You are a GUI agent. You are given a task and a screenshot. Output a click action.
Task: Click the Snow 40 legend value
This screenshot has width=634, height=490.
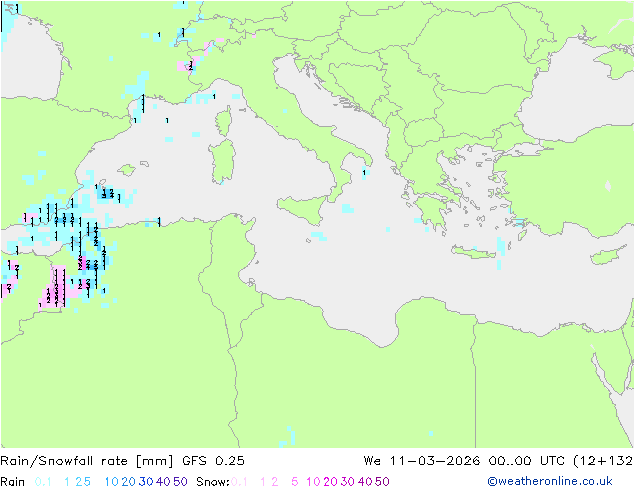coord(365,482)
